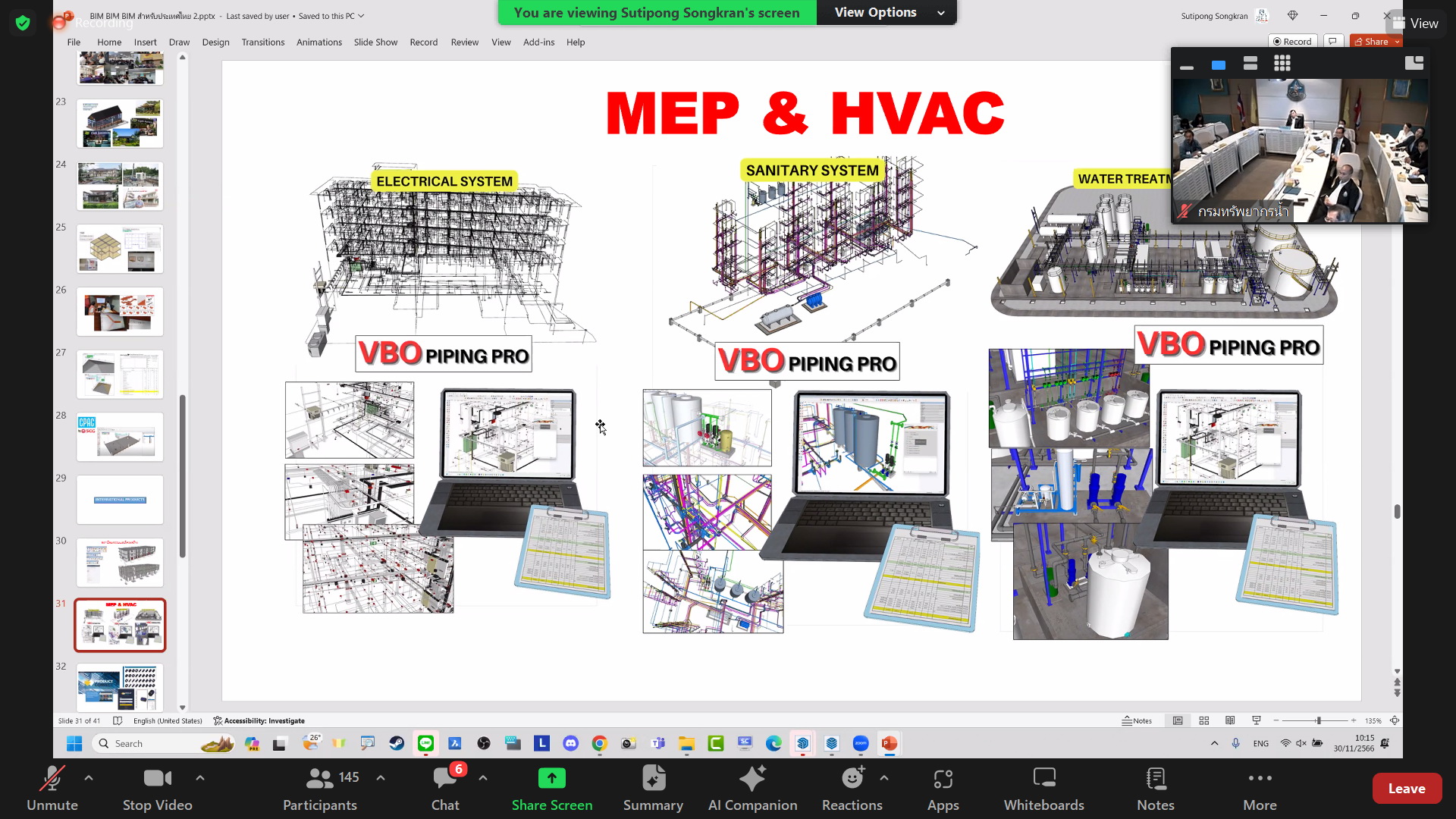Leave the Zoom meeting
This screenshot has width=1456, height=819.
(1407, 789)
